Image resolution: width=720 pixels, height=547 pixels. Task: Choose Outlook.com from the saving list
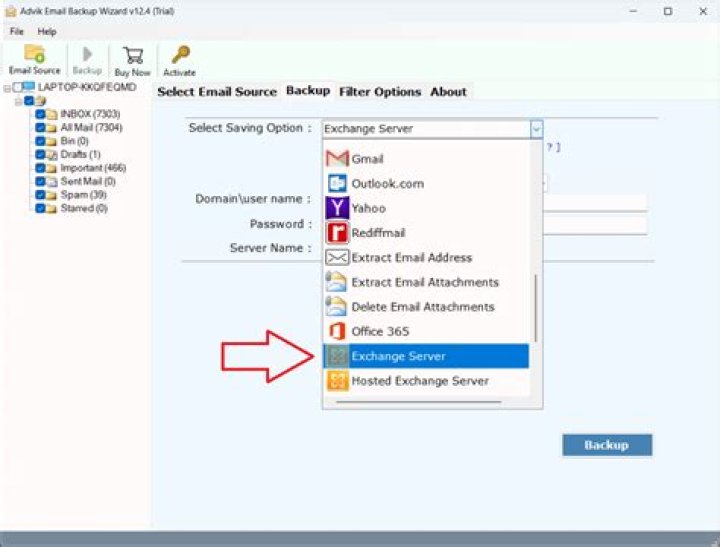click(387, 184)
